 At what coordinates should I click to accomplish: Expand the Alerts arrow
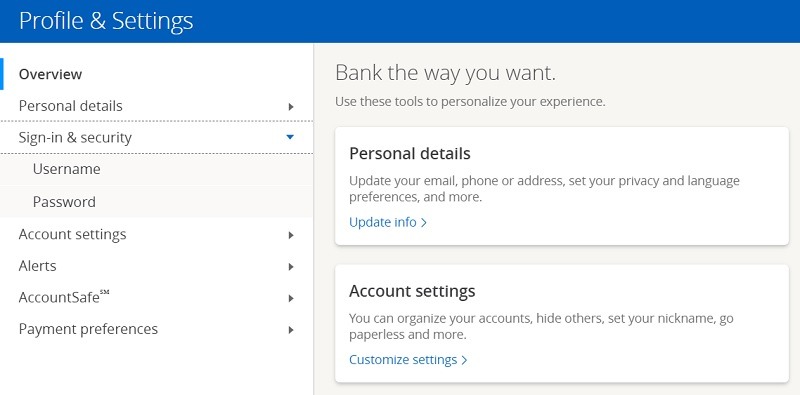pyautogui.click(x=291, y=267)
